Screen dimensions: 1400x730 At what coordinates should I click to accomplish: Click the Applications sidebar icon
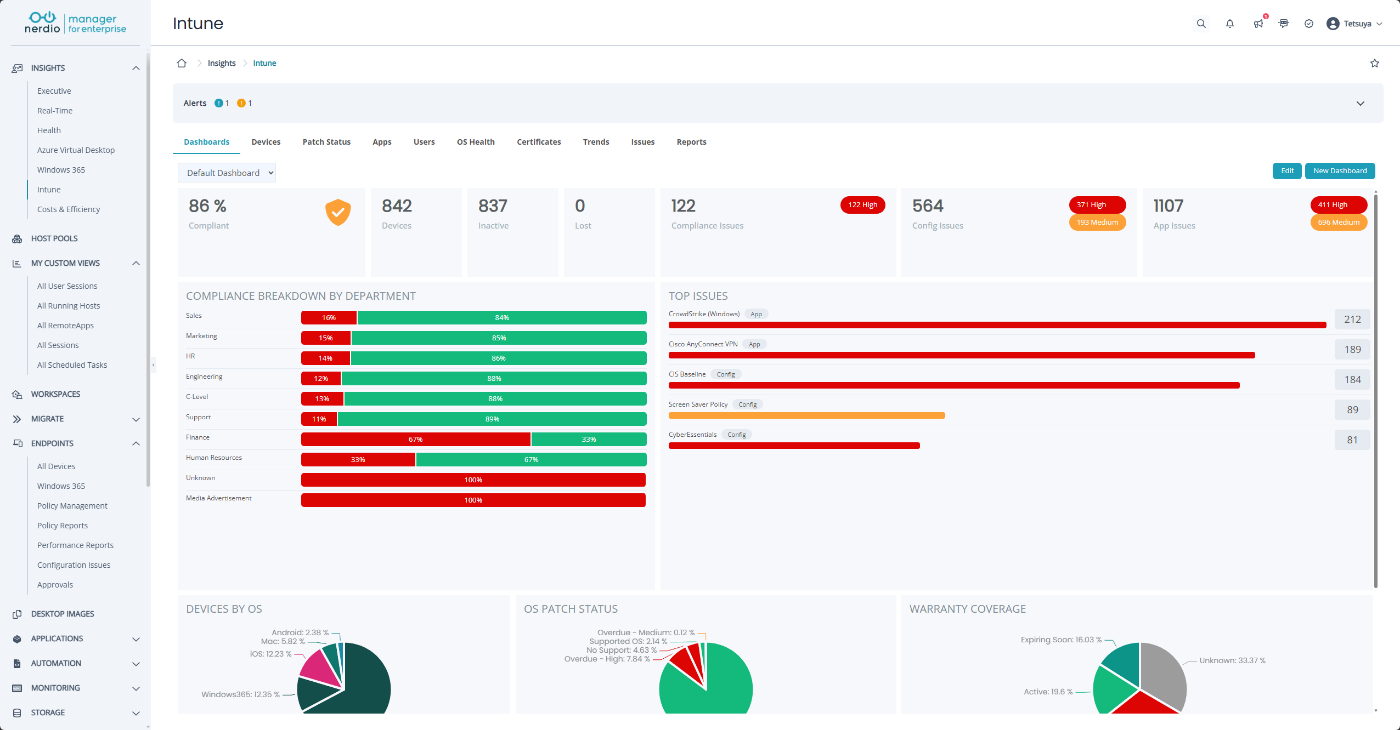pos(17,639)
